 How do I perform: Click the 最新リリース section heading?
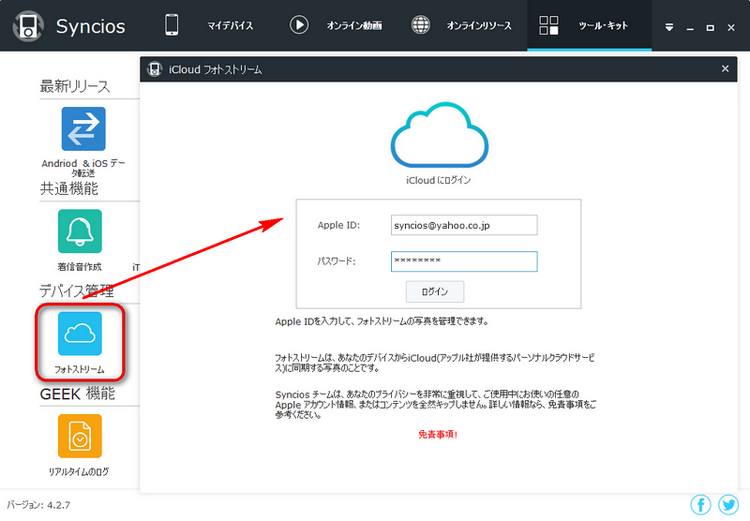[75, 86]
